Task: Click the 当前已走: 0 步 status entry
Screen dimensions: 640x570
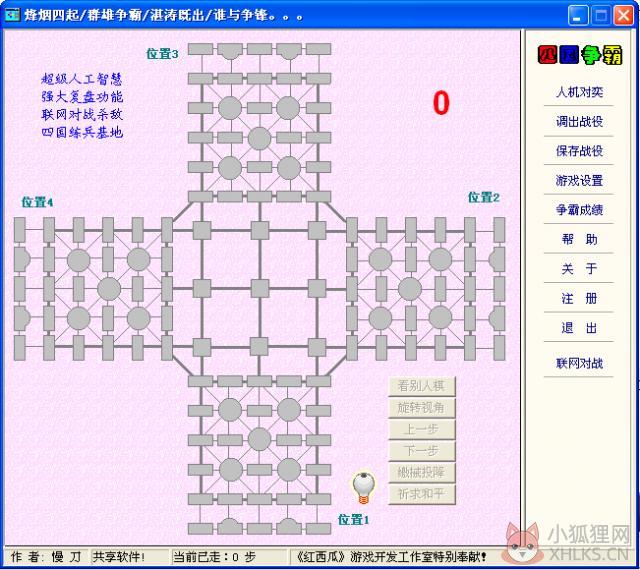Action: [x=215, y=557]
